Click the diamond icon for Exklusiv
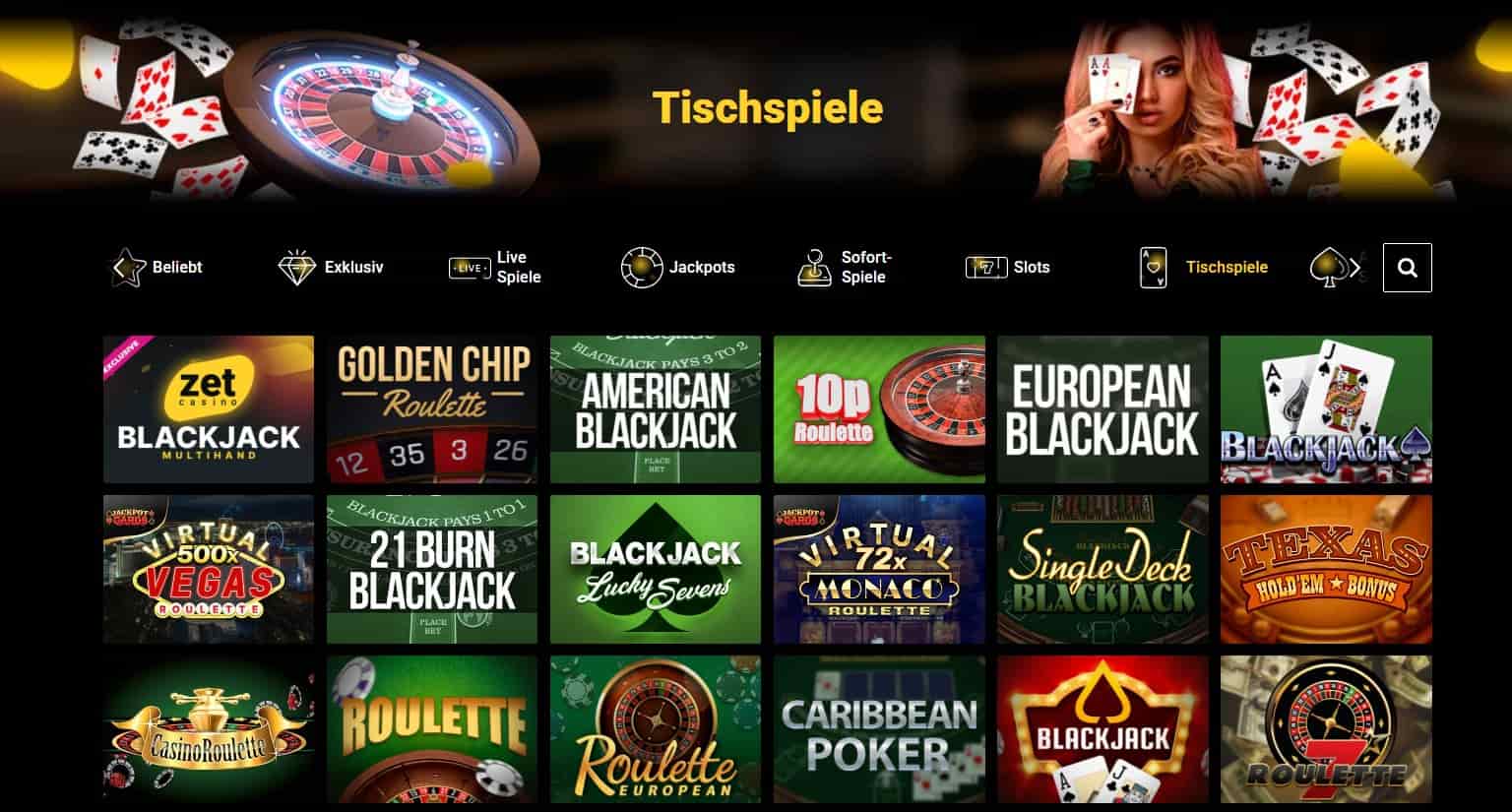 [296, 268]
